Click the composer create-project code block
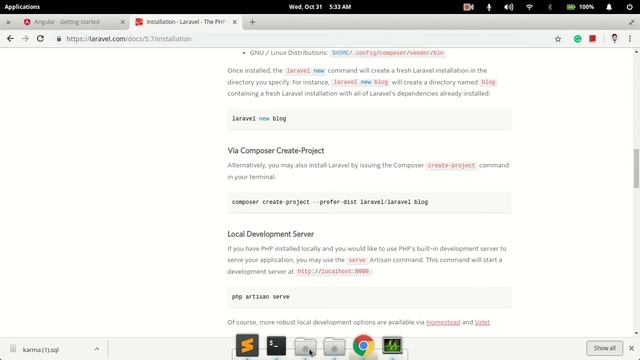Screen dimensions: 640x360 click(369, 202)
